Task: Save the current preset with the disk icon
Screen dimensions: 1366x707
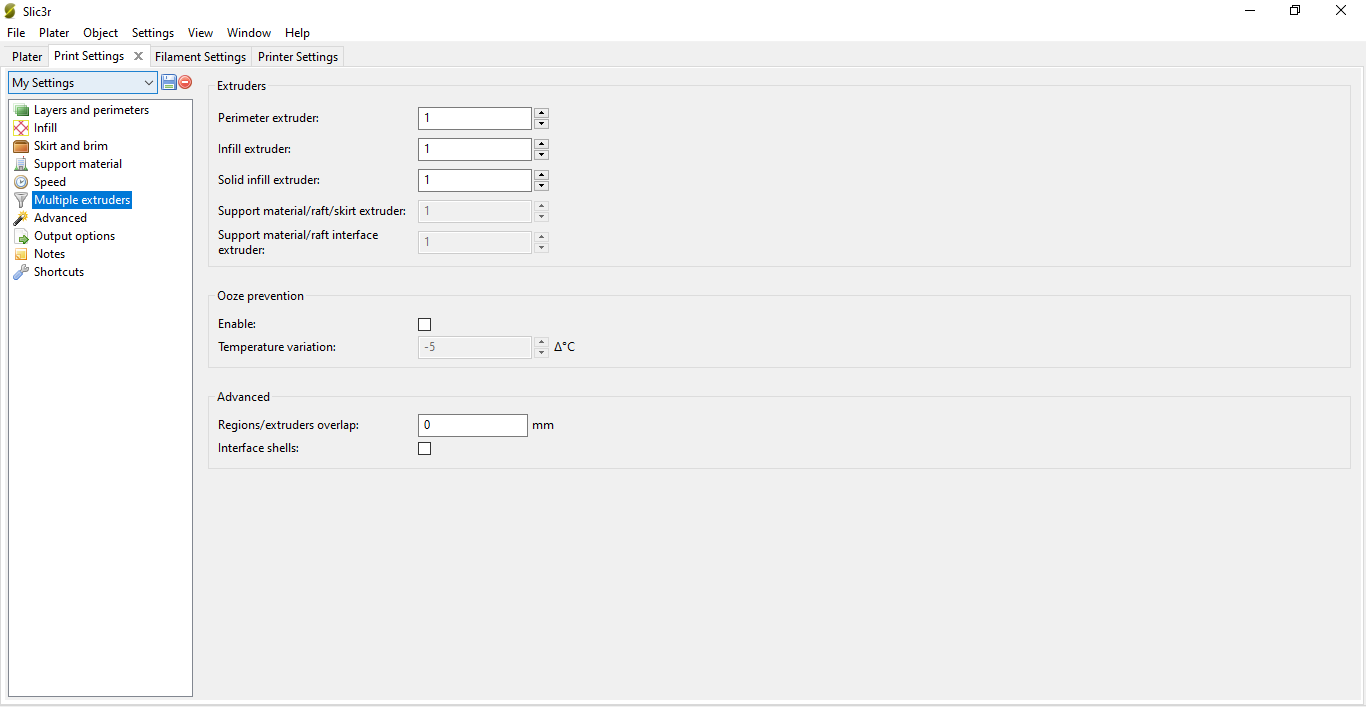Action: 169,82
